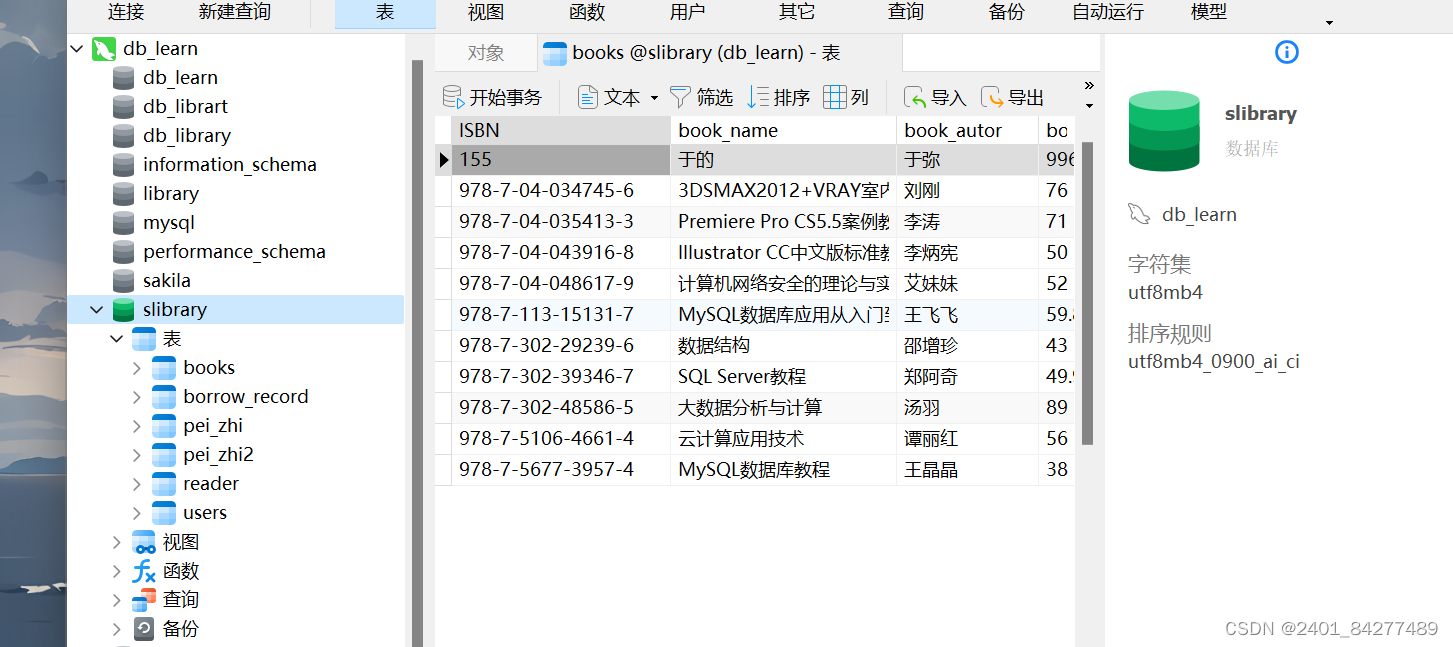Image resolution: width=1453 pixels, height=647 pixels.
Task: Expand the books table node
Action: coord(138,367)
